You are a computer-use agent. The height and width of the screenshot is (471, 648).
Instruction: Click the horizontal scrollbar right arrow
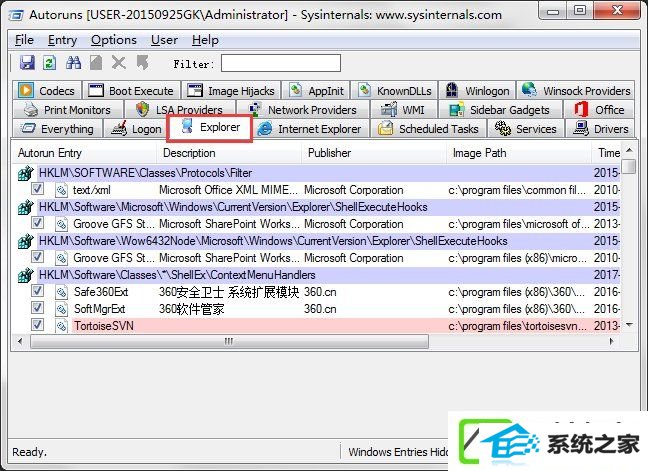pos(612,341)
